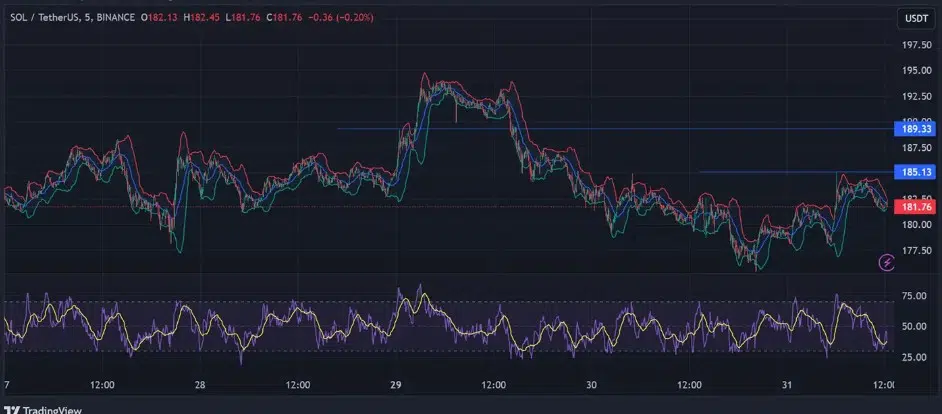Click the 75.00 level on RSI axis
This screenshot has width=942, height=414.
coord(912,296)
